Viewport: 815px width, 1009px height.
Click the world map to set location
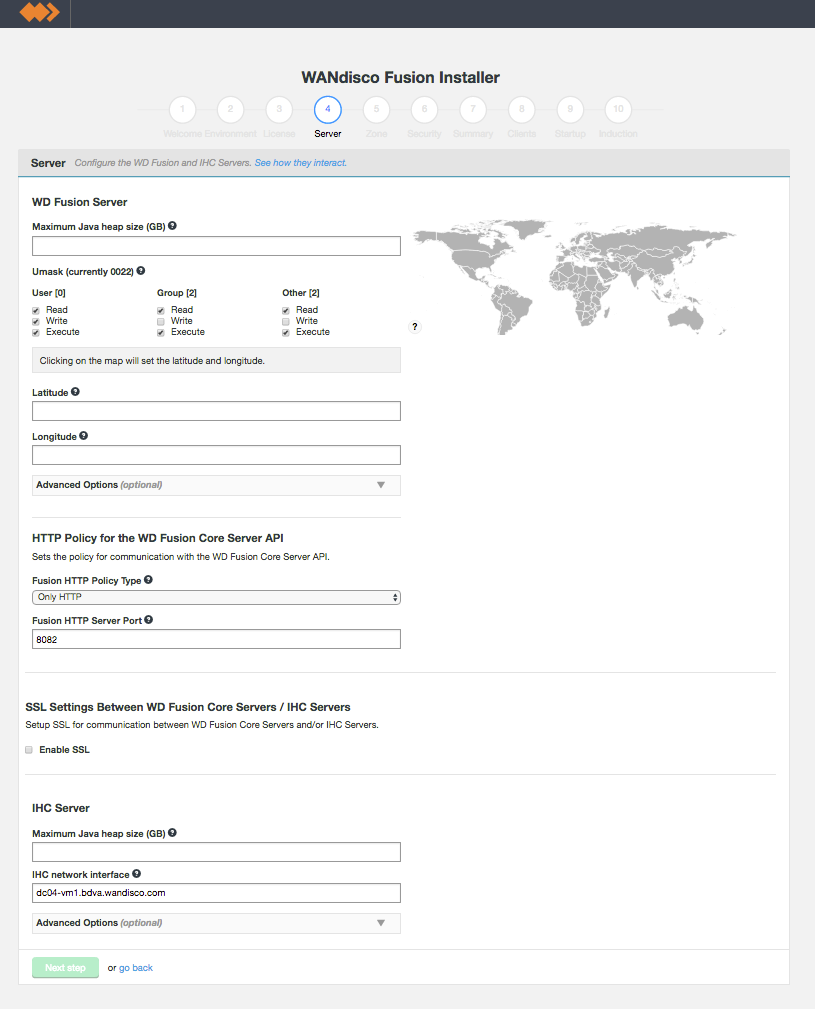click(x=574, y=277)
